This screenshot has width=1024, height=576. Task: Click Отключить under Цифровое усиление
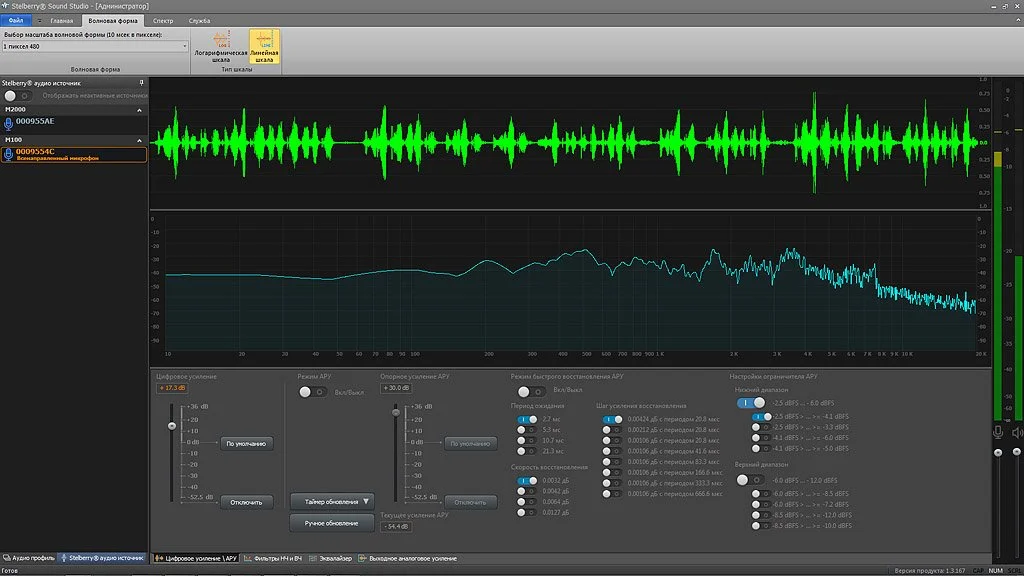pos(246,502)
